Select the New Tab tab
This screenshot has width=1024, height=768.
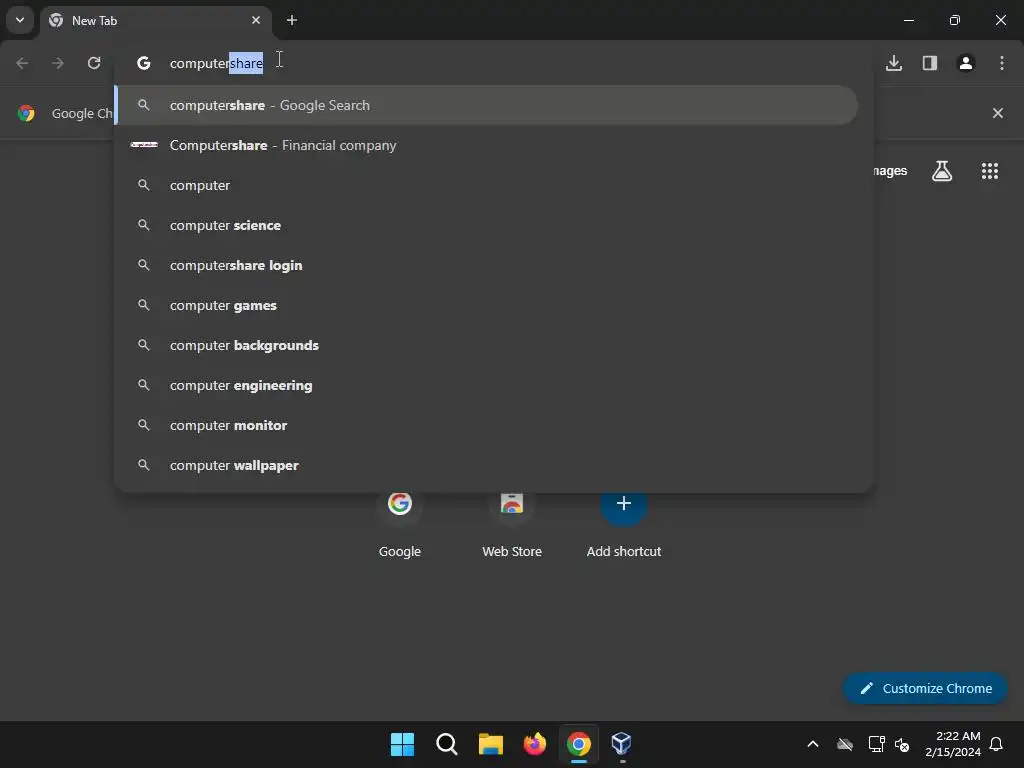tap(155, 20)
